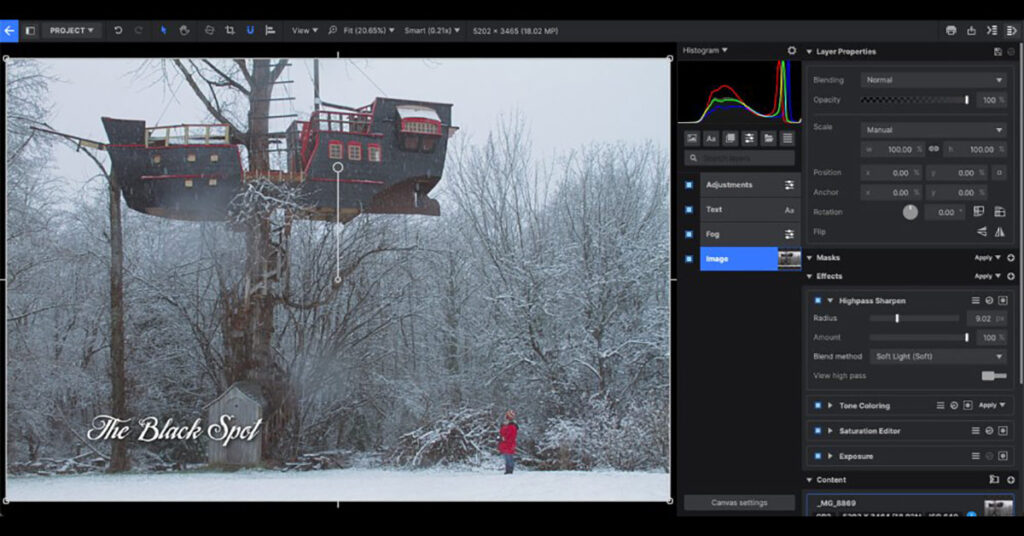Select the Crop tool in toolbar
1024x536 pixels.
coord(230,30)
